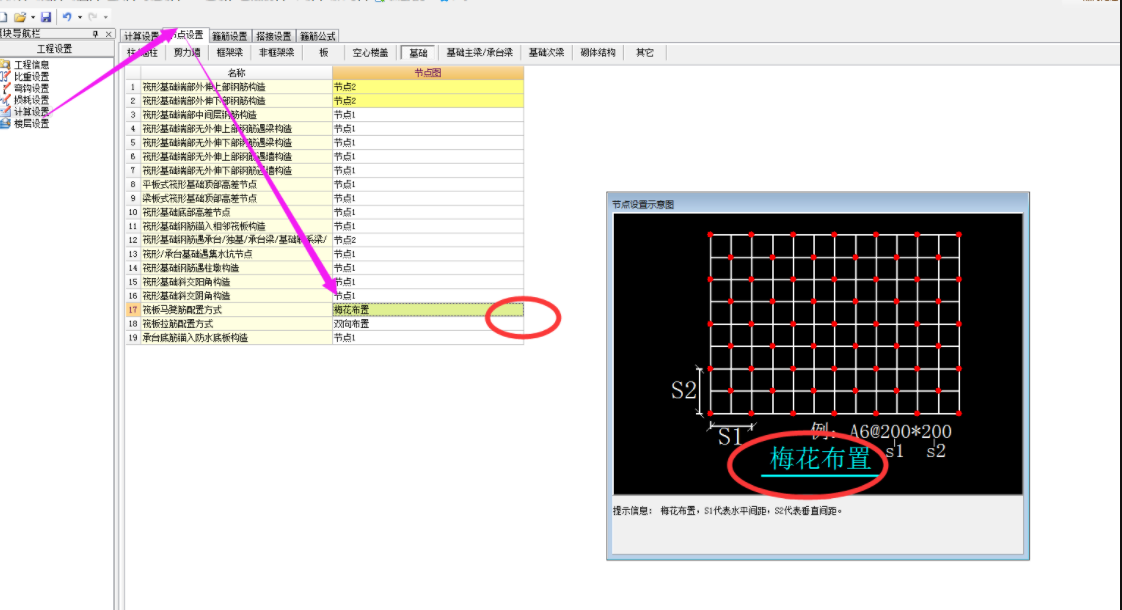1122x610 pixels.
Task: Open the dropdown arrow next to Undo
Action: click(x=79, y=17)
